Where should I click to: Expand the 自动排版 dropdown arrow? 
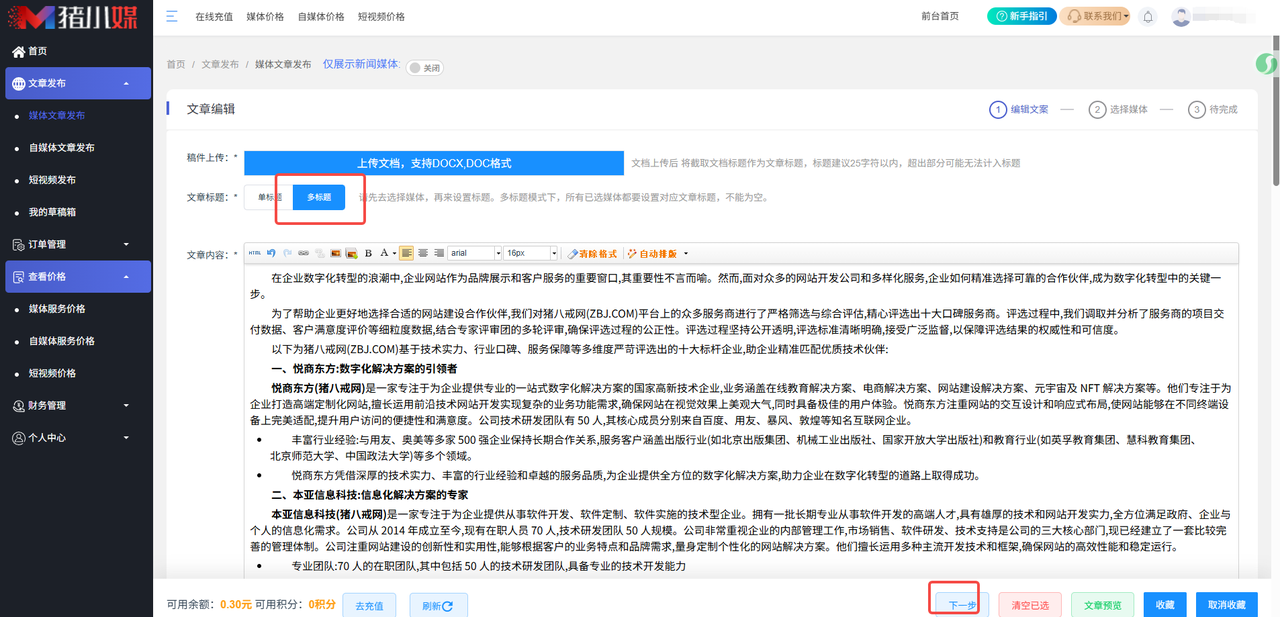[x=686, y=253]
